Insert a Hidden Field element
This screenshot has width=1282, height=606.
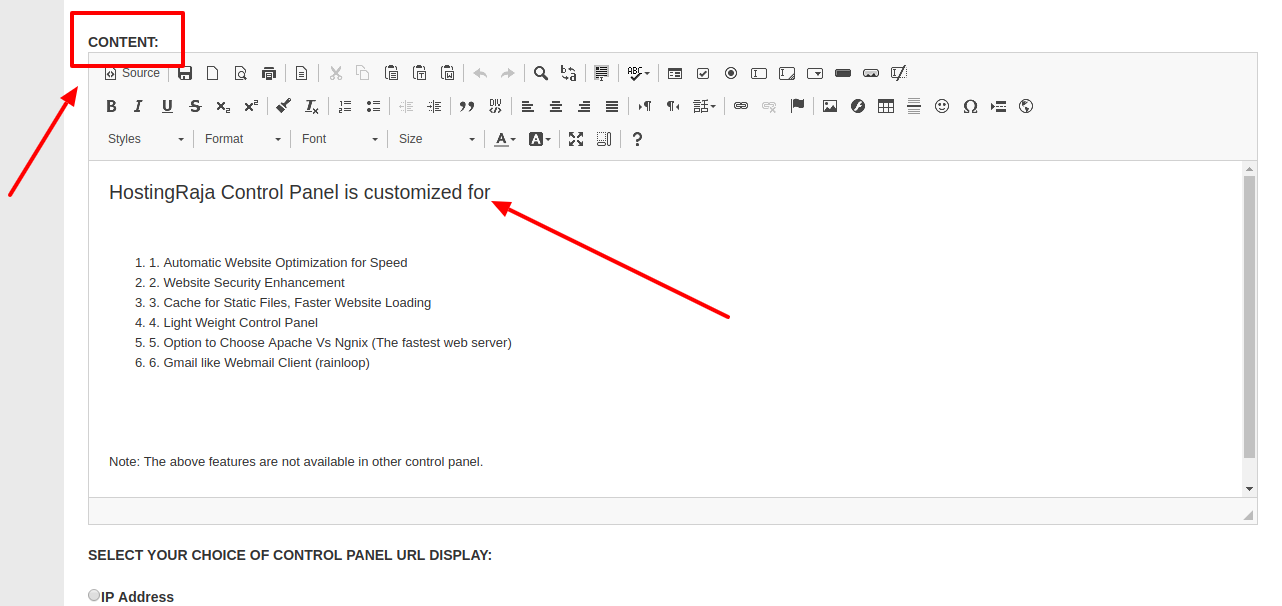click(899, 73)
